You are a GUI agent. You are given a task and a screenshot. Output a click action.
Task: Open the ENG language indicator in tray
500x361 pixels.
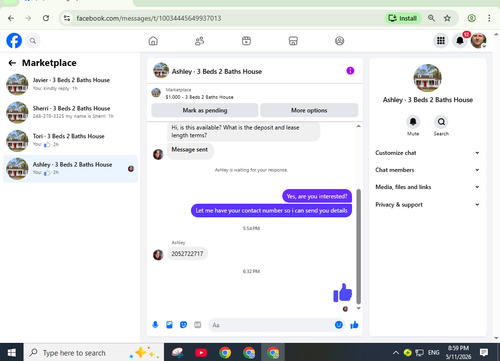[x=433, y=352]
